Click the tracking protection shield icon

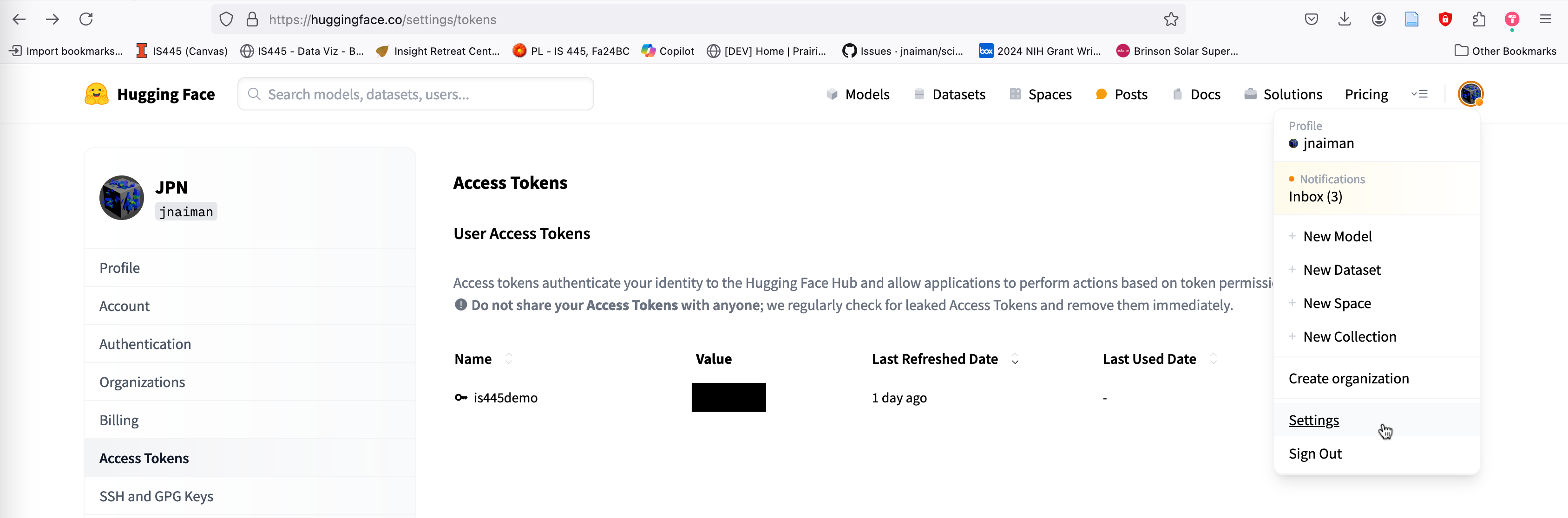pyautogui.click(x=226, y=19)
